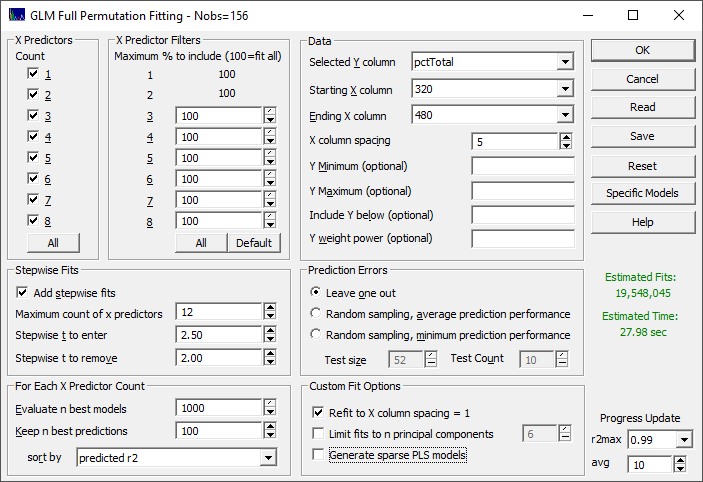Image resolution: width=703 pixels, height=482 pixels.
Task: Decrease Stepwise t to remove value
Action: click(x=270, y=362)
